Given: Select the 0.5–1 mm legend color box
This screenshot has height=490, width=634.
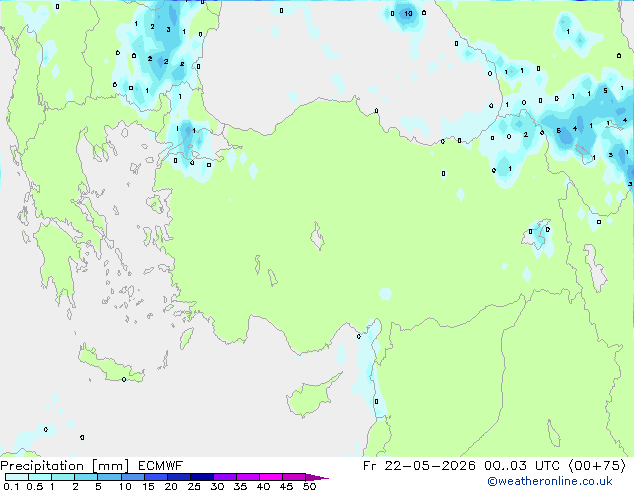Looking at the screenshot, I should click(40, 477).
